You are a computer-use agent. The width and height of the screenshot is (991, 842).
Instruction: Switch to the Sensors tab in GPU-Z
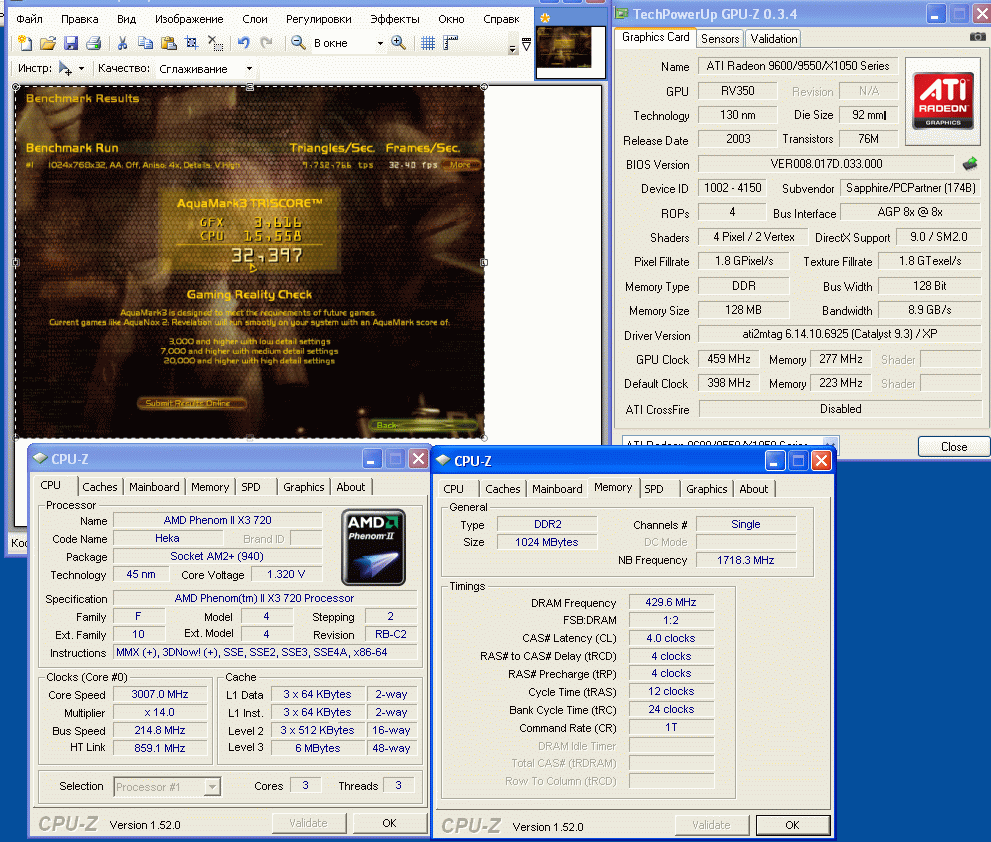tap(720, 39)
